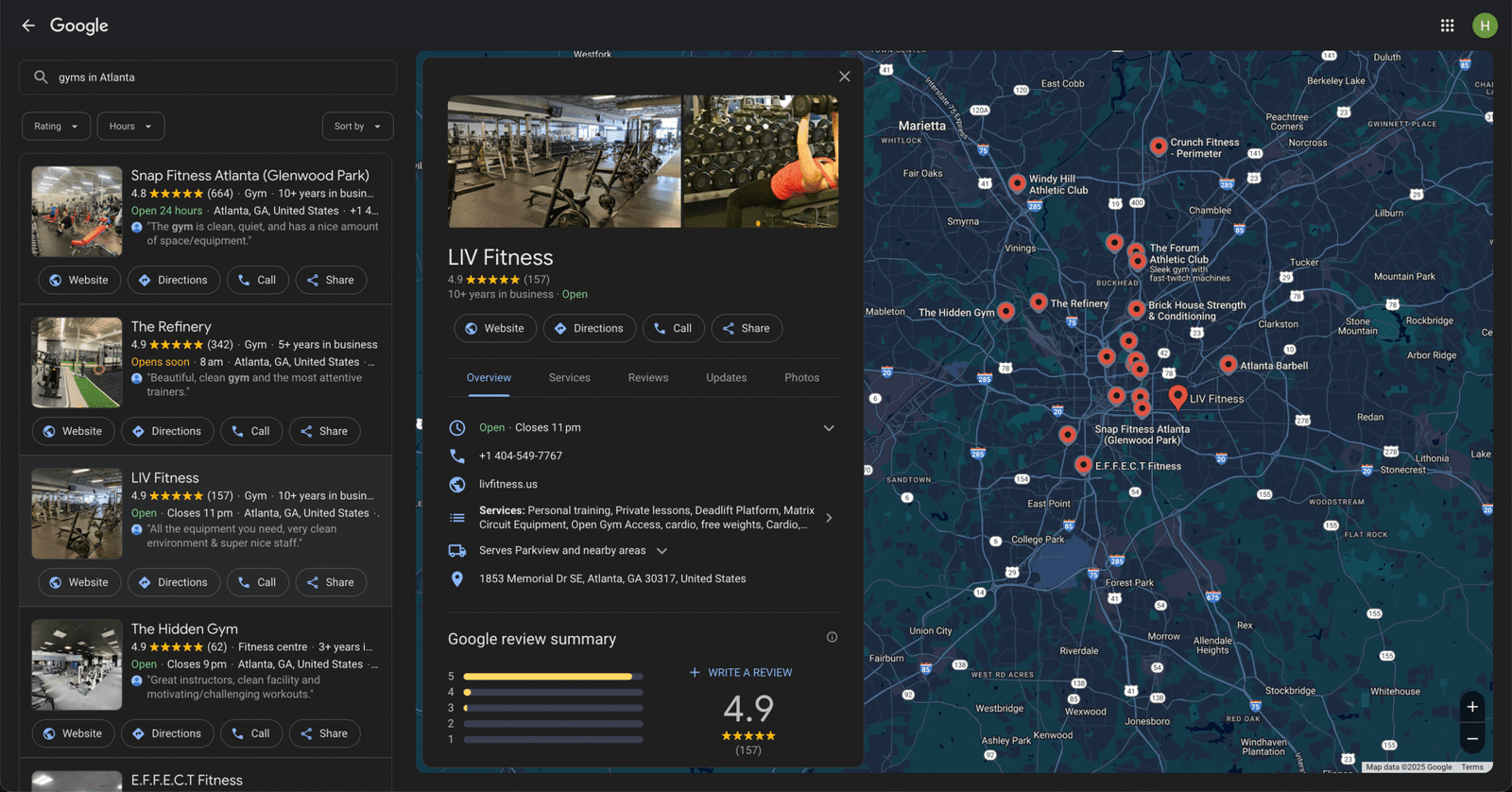Click the address 1853 Memorial Dr SE

pyautogui.click(x=612, y=578)
